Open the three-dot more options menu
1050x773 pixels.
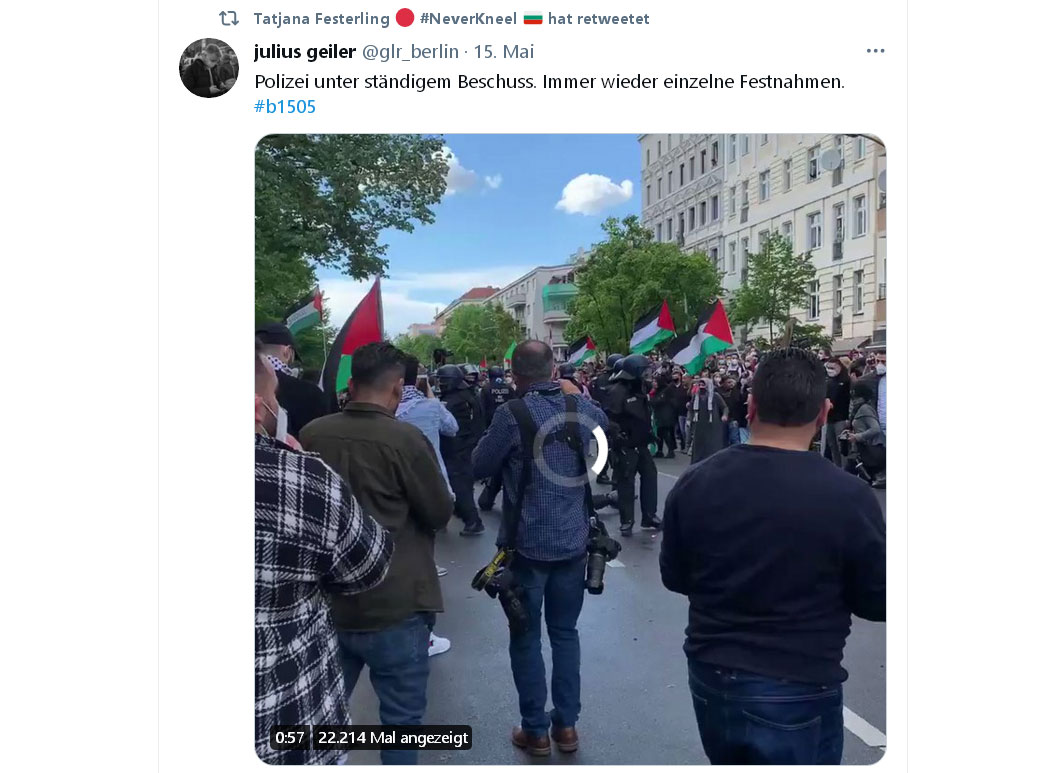click(x=875, y=51)
